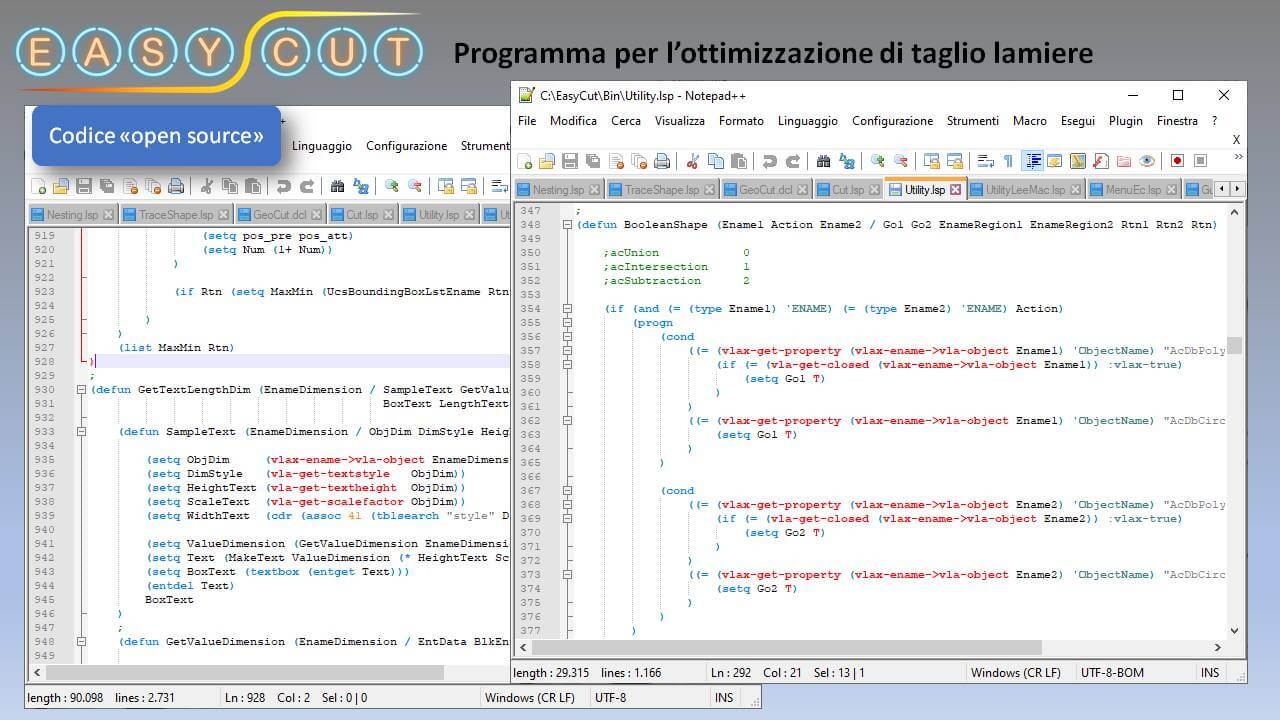Toggle Word wrap in the front window toolbar
This screenshot has width=1280, height=720.
click(x=985, y=161)
